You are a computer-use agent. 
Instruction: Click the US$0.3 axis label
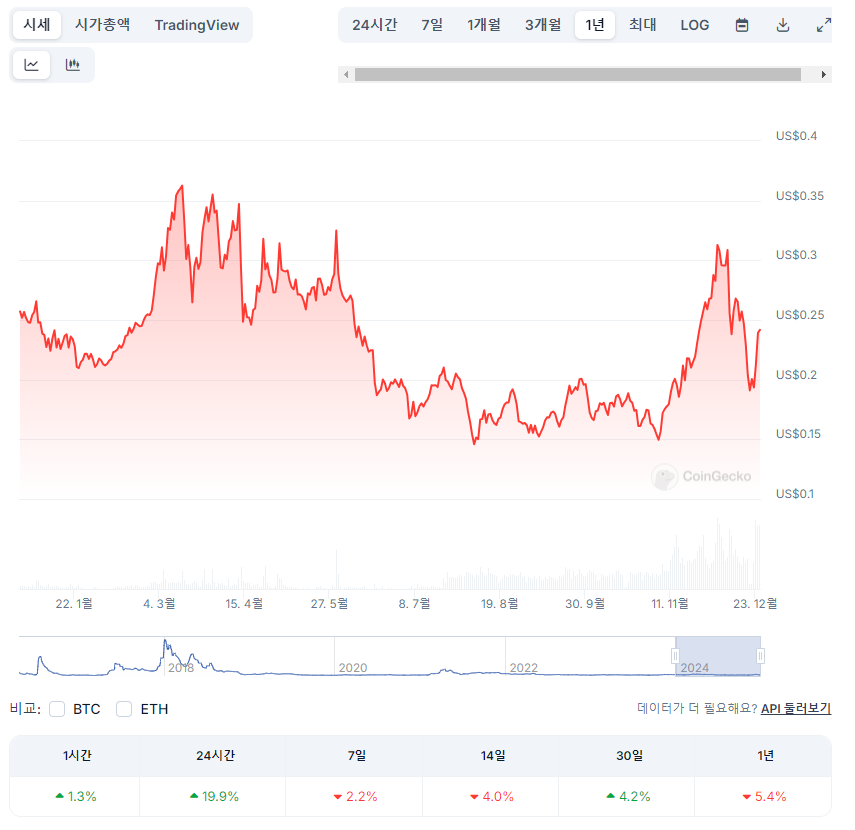click(x=797, y=255)
